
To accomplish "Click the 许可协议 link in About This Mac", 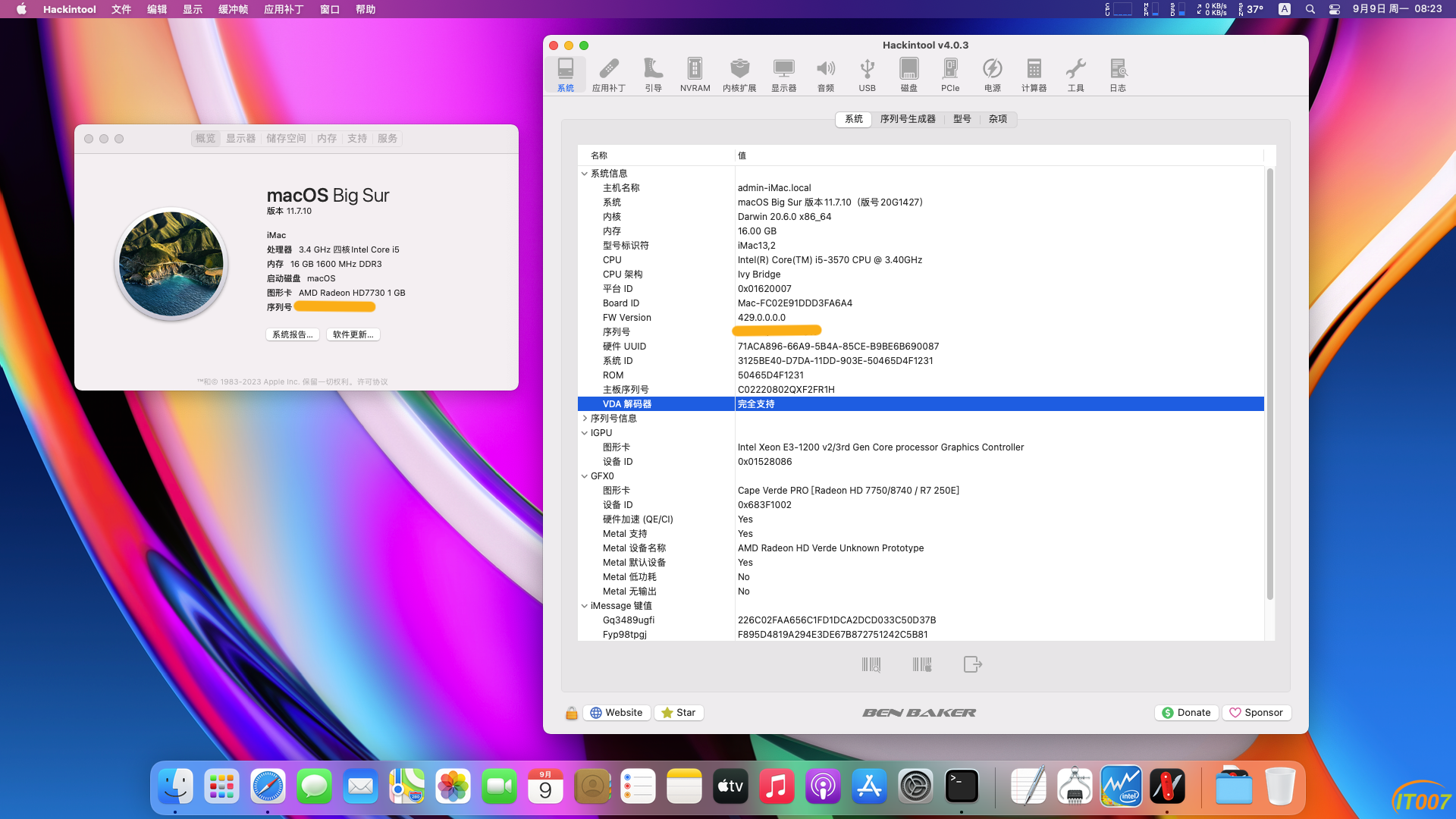I will point(372,382).
